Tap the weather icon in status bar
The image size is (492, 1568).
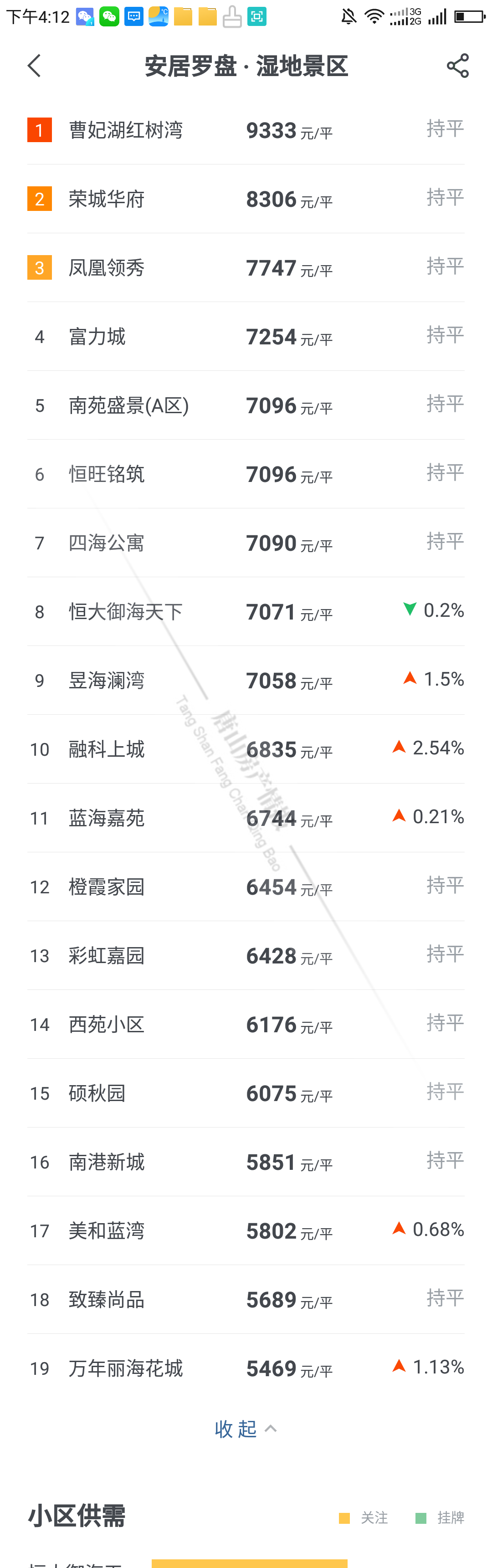tap(159, 16)
